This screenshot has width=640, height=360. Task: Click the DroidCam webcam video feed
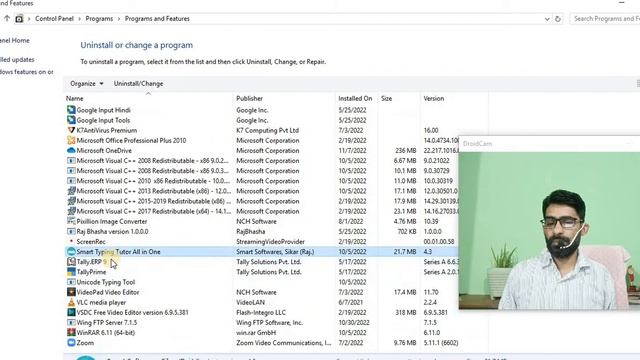(x=549, y=230)
